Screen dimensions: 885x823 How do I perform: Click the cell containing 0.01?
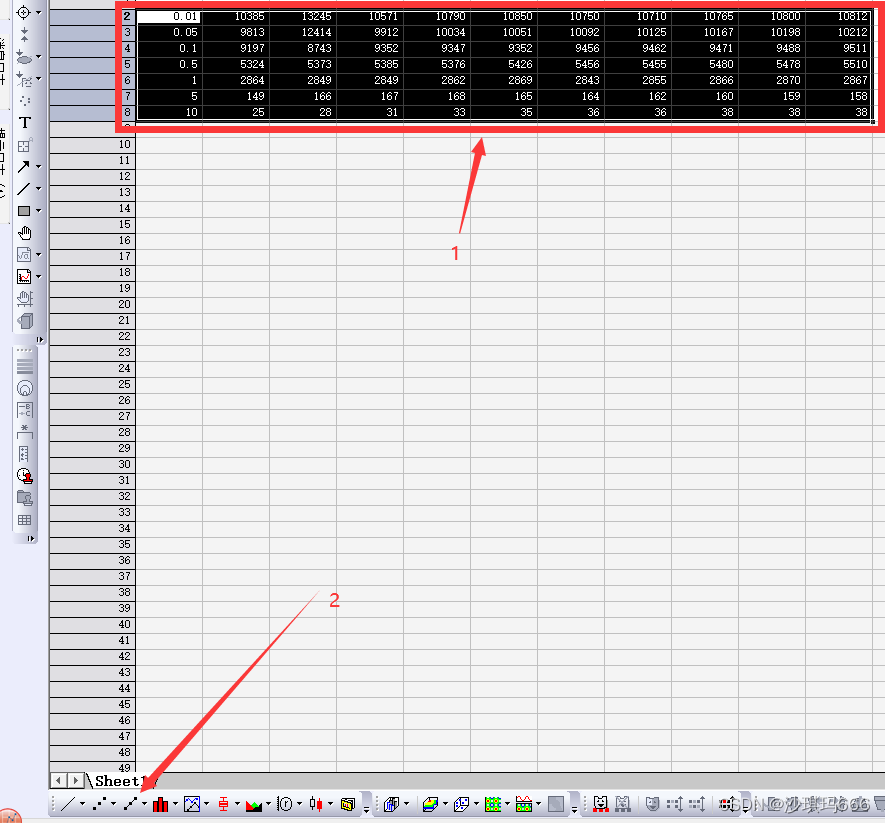coord(169,16)
